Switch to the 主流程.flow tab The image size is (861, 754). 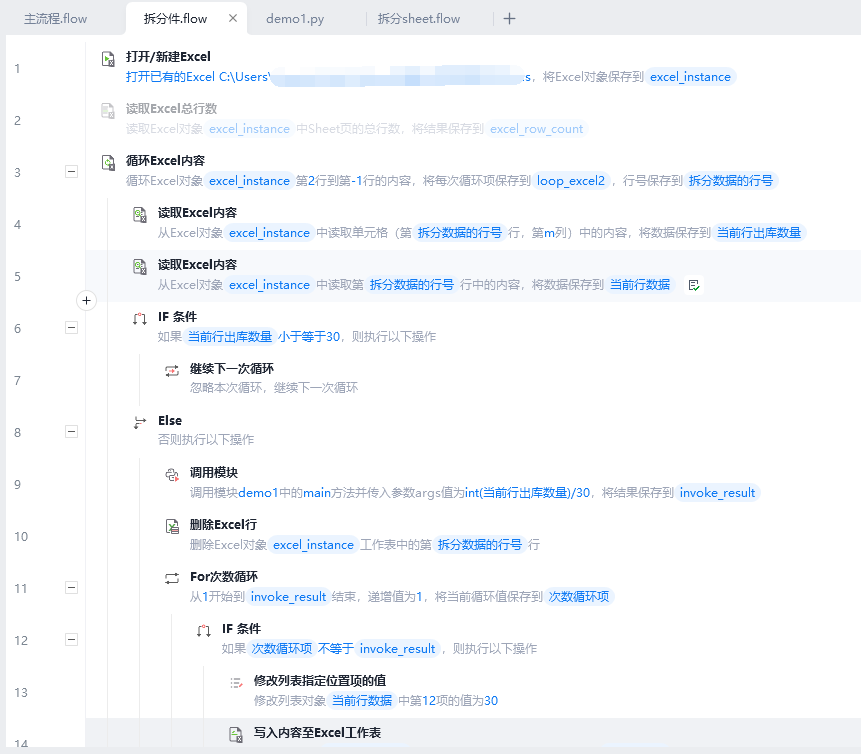coord(55,19)
